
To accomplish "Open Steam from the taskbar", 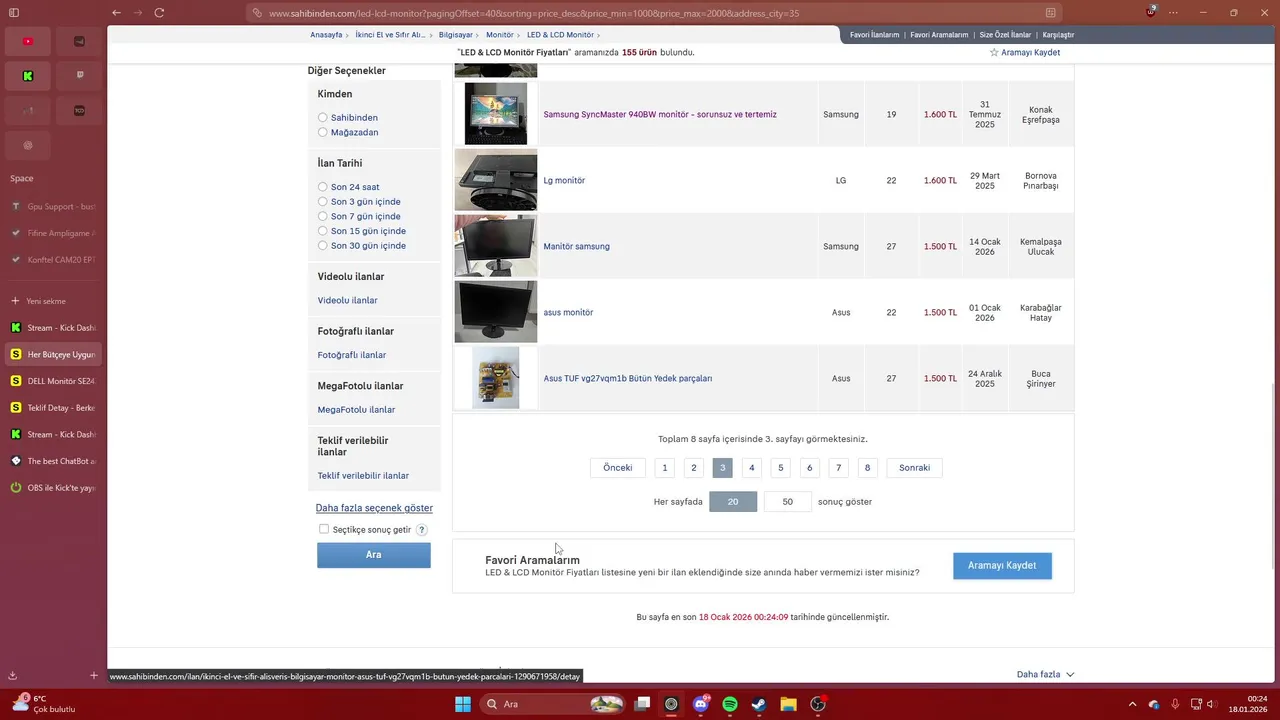I will pos(759,704).
